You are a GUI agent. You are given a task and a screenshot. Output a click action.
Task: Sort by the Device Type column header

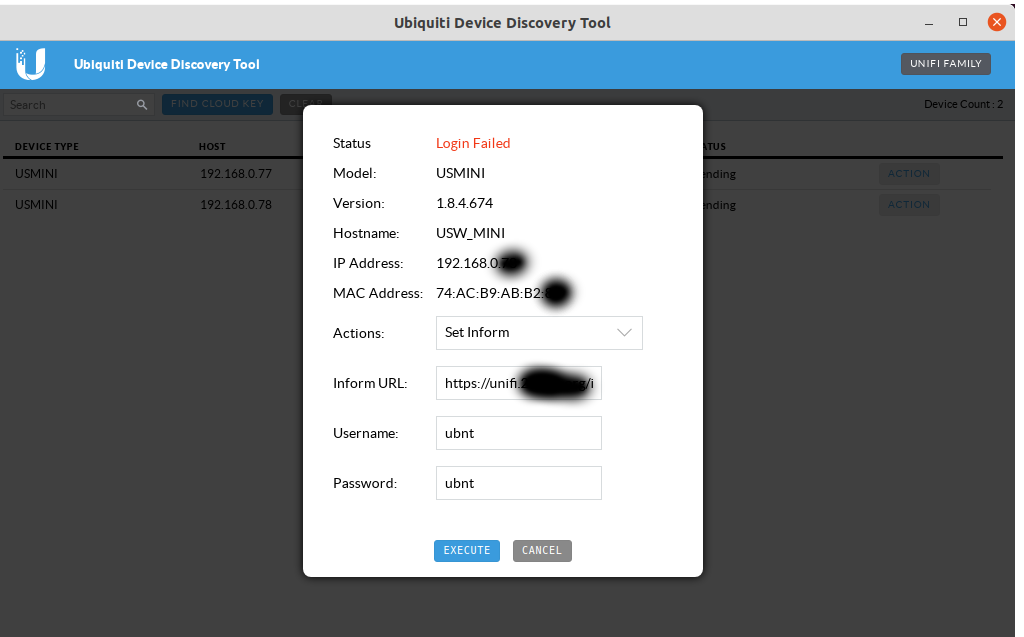pos(47,147)
